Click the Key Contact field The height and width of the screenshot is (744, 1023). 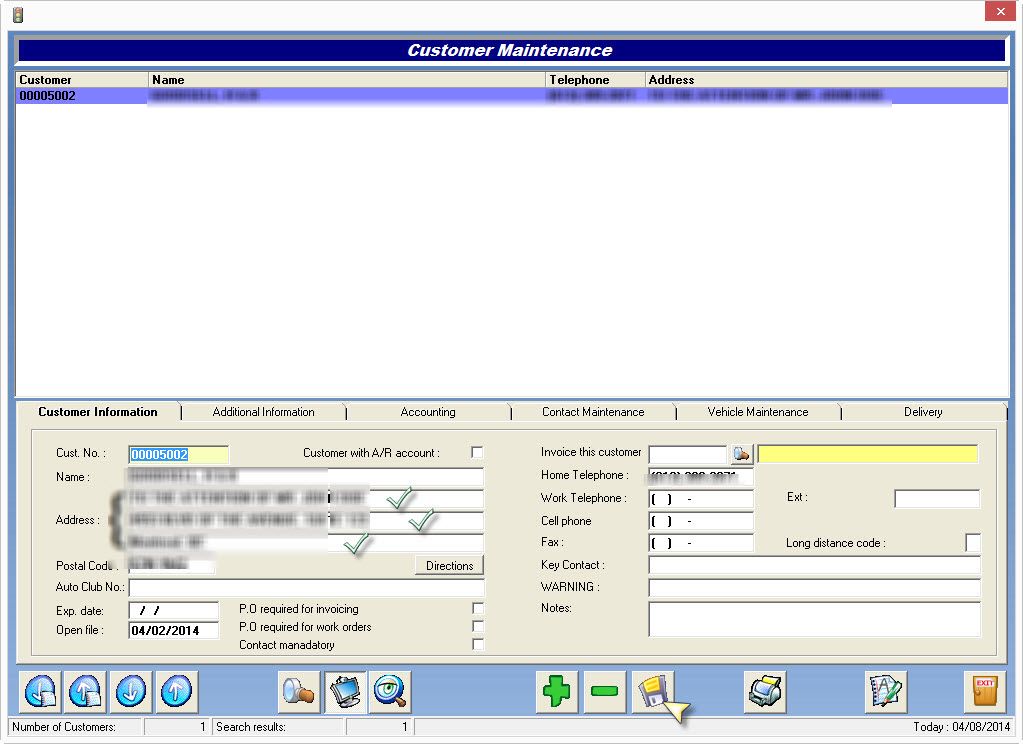click(814, 565)
